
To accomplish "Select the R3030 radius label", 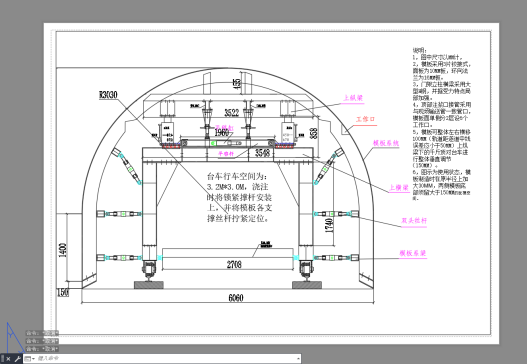I will point(108,95).
